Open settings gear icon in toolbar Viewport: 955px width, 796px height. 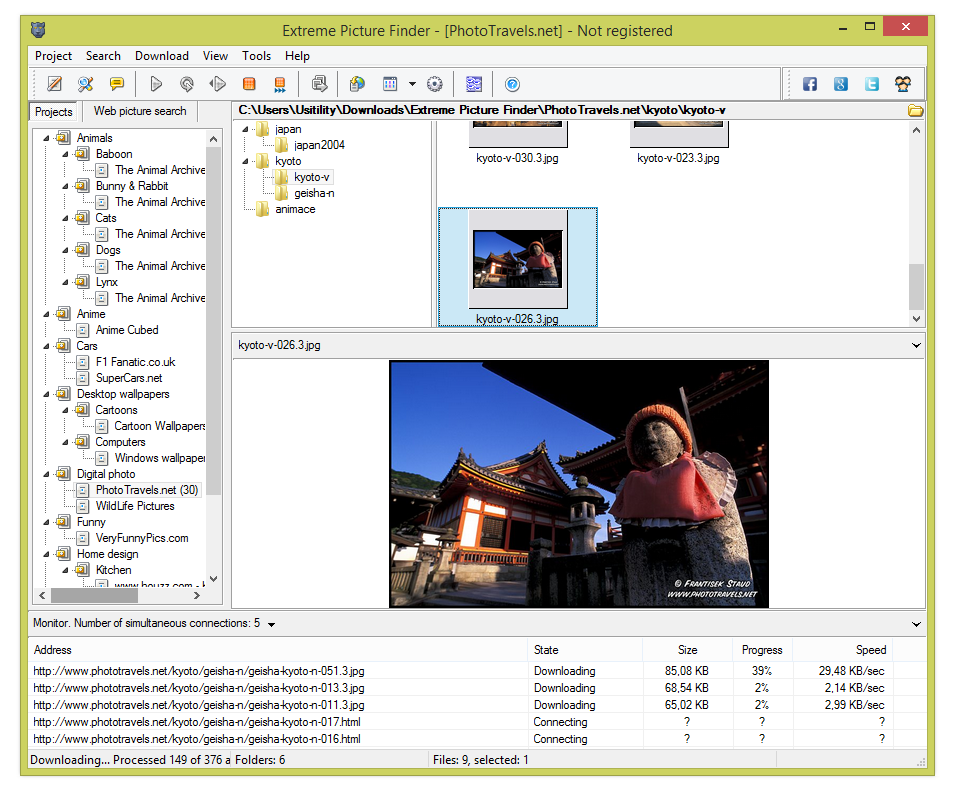point(434,84)
